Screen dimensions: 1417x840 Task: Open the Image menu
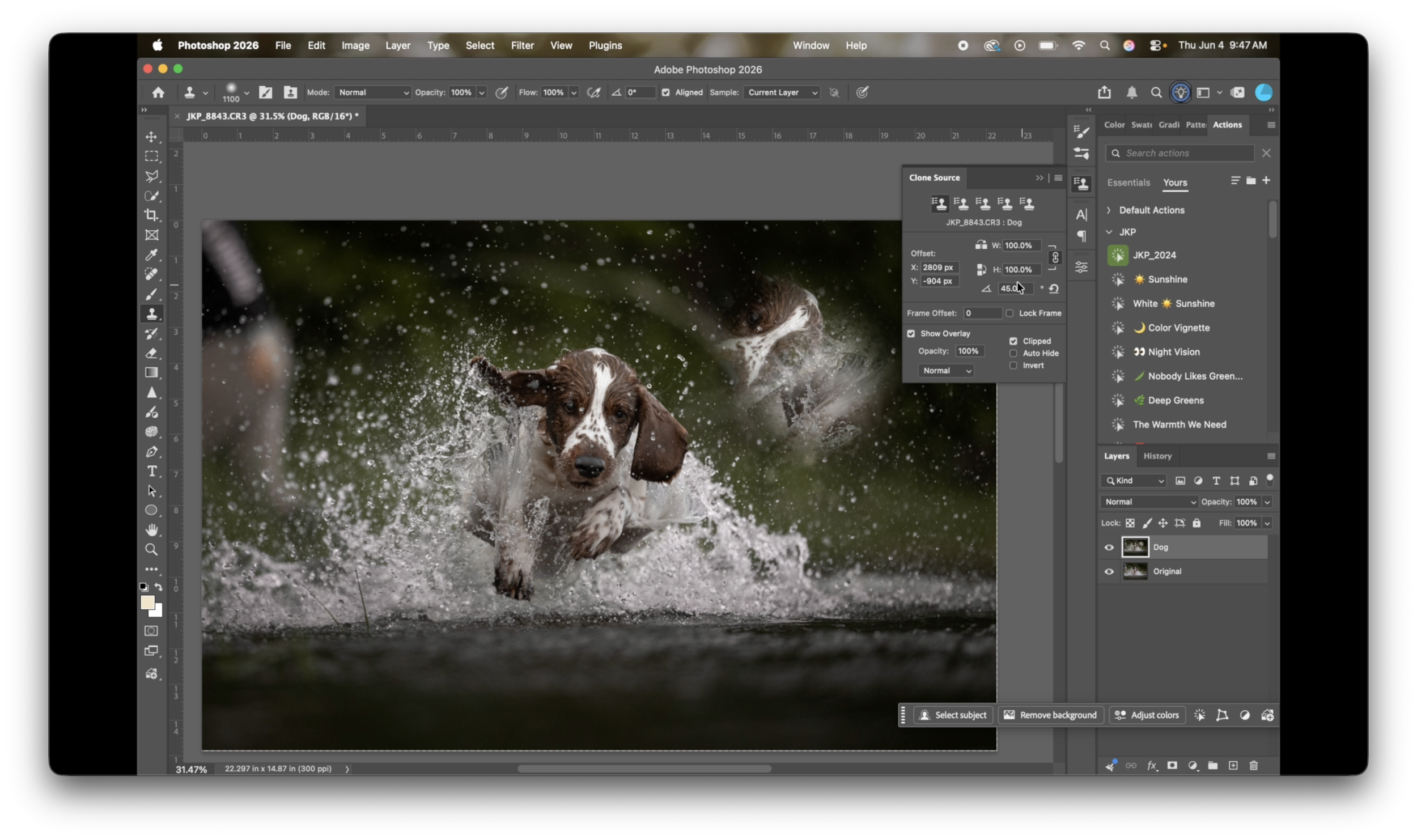point(355,45)
